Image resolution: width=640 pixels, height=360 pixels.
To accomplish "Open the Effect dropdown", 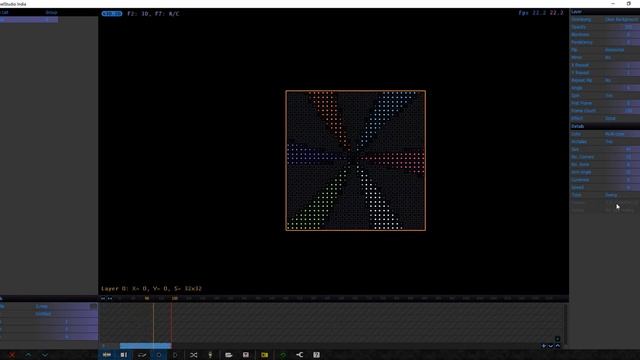I will click(x=622, y=118).
